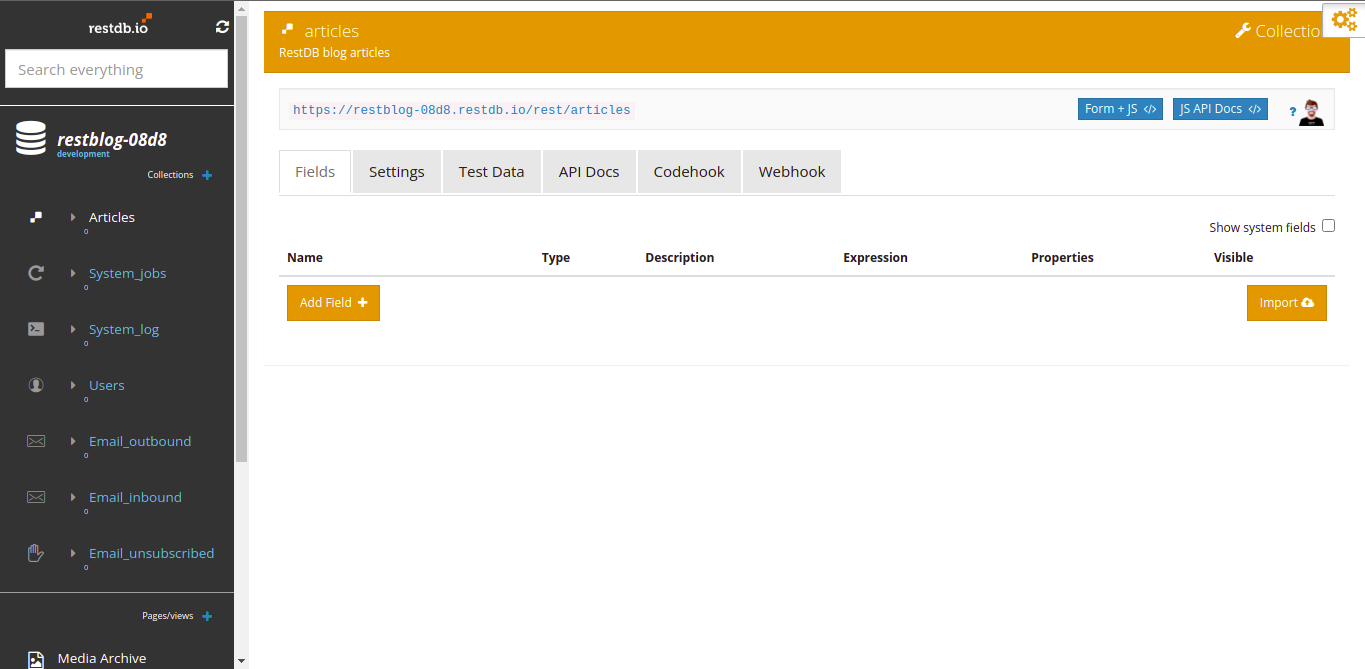
Task: Click the sidebar vertical scrollbar thumb
Action: [241, 239]
